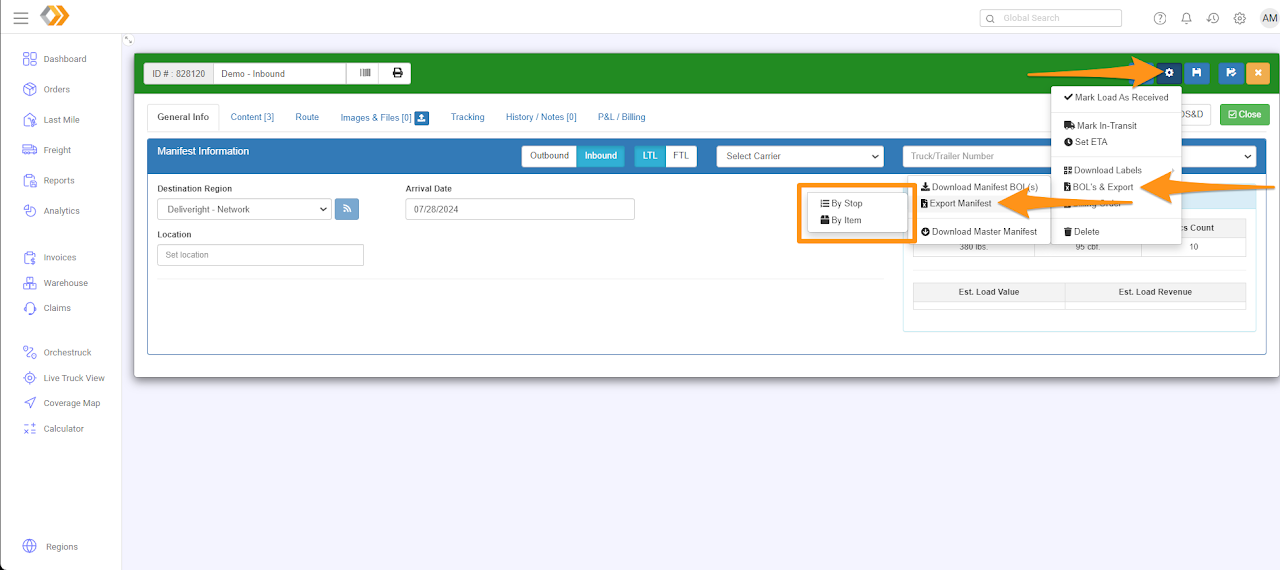Select Delete from the actions menu
1280x570 pixels.
click(1116, 232)
